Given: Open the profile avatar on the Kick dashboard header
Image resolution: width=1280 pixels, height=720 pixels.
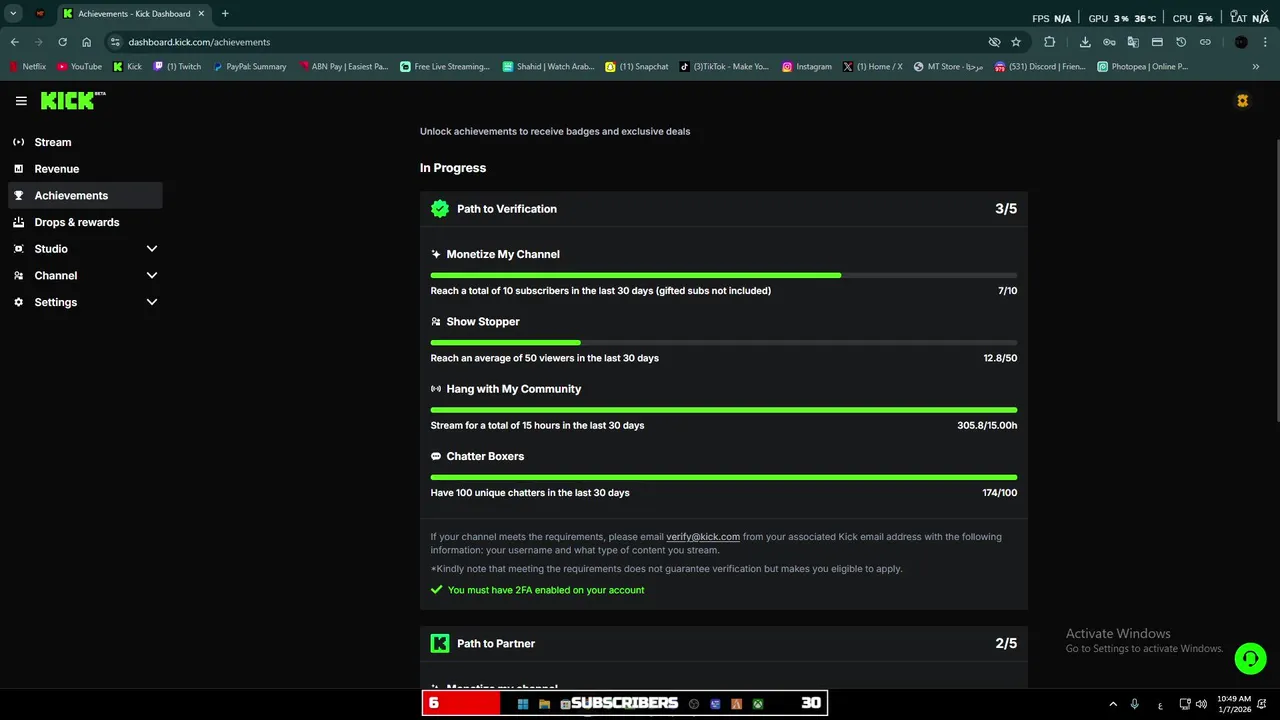Looking at the screenshot, I should point(1242,101).
